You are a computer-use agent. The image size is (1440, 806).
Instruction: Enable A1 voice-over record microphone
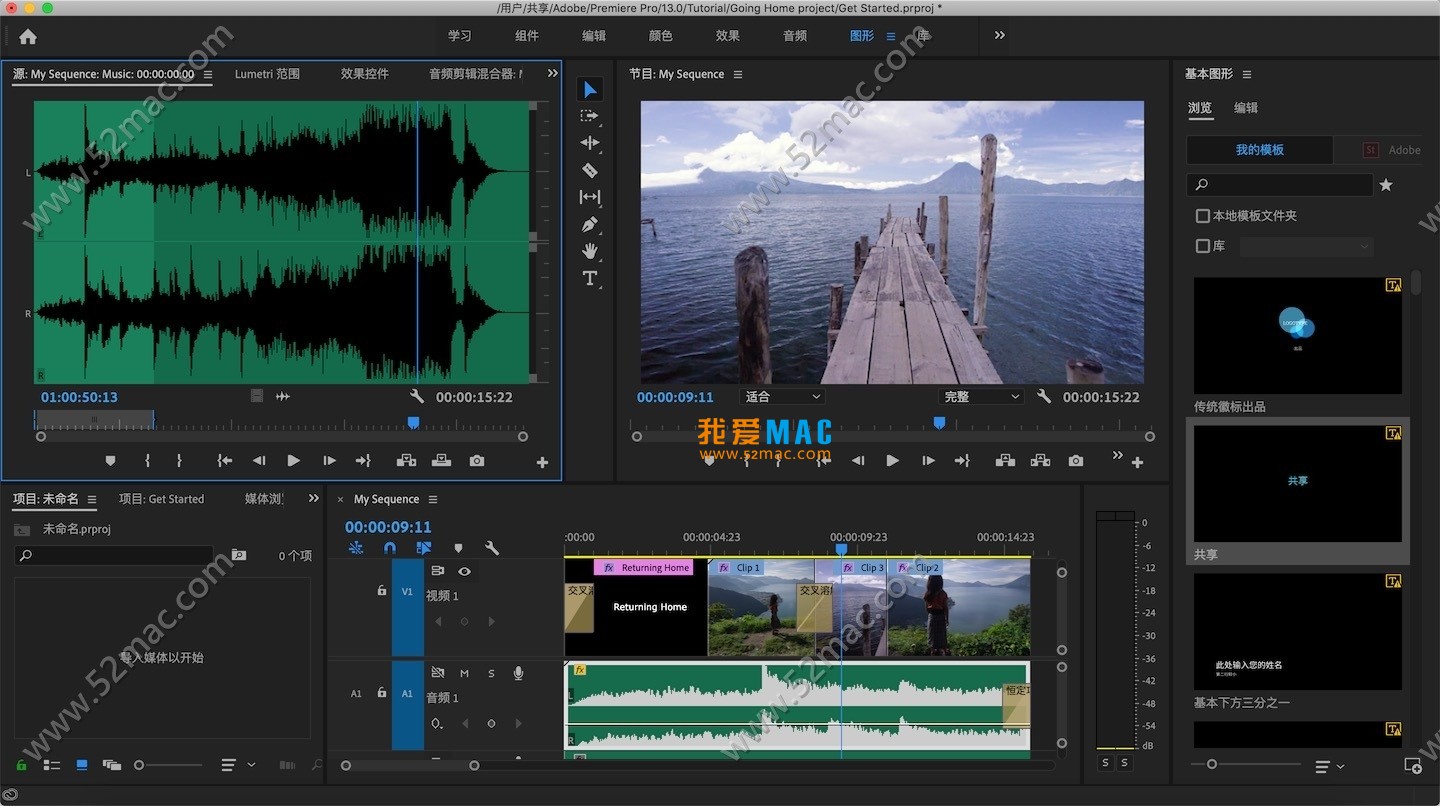point(518,673)
